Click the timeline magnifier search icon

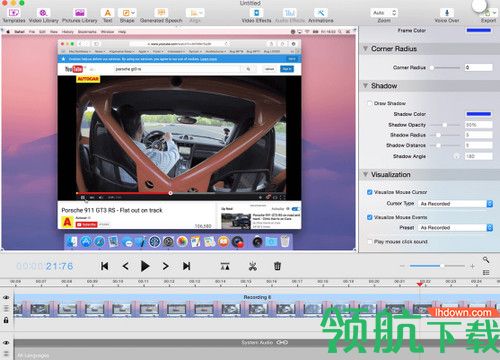pyautogui.click(x=486, y=259)
